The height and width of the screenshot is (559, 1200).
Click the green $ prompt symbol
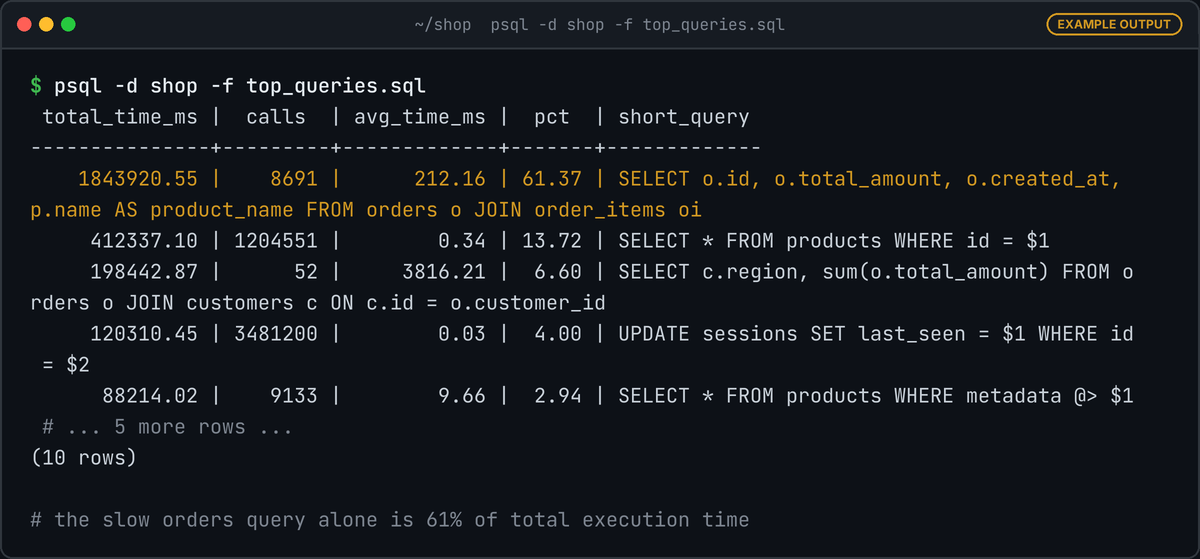tap(36, 86)
